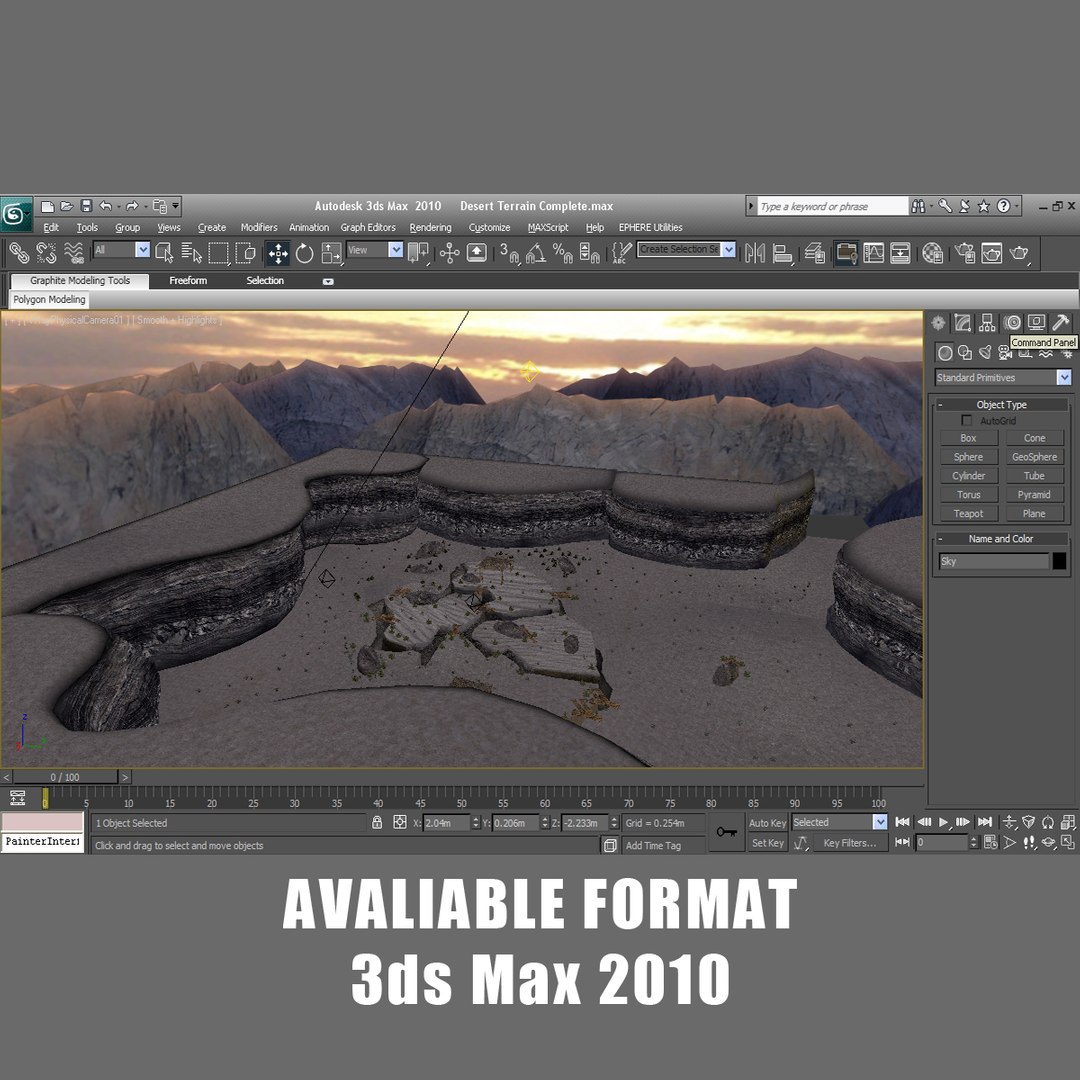Open the Modify tab in the command panel

pyautogui.click(x=962, y=322)
